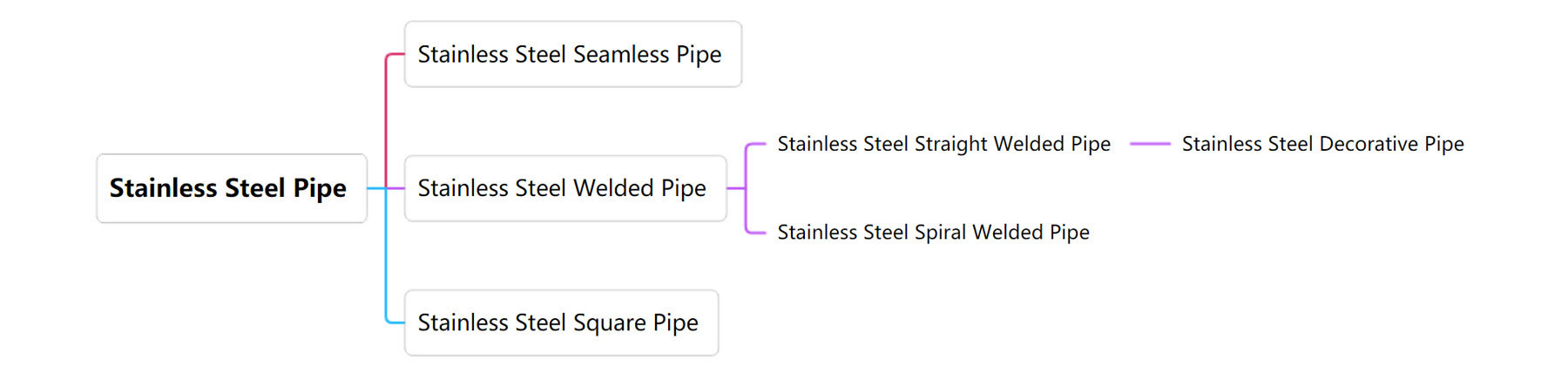This screenshot has width=1568, height=373.
Task: Click the word Seamless in the top node
Action: (x=621, y=54)
